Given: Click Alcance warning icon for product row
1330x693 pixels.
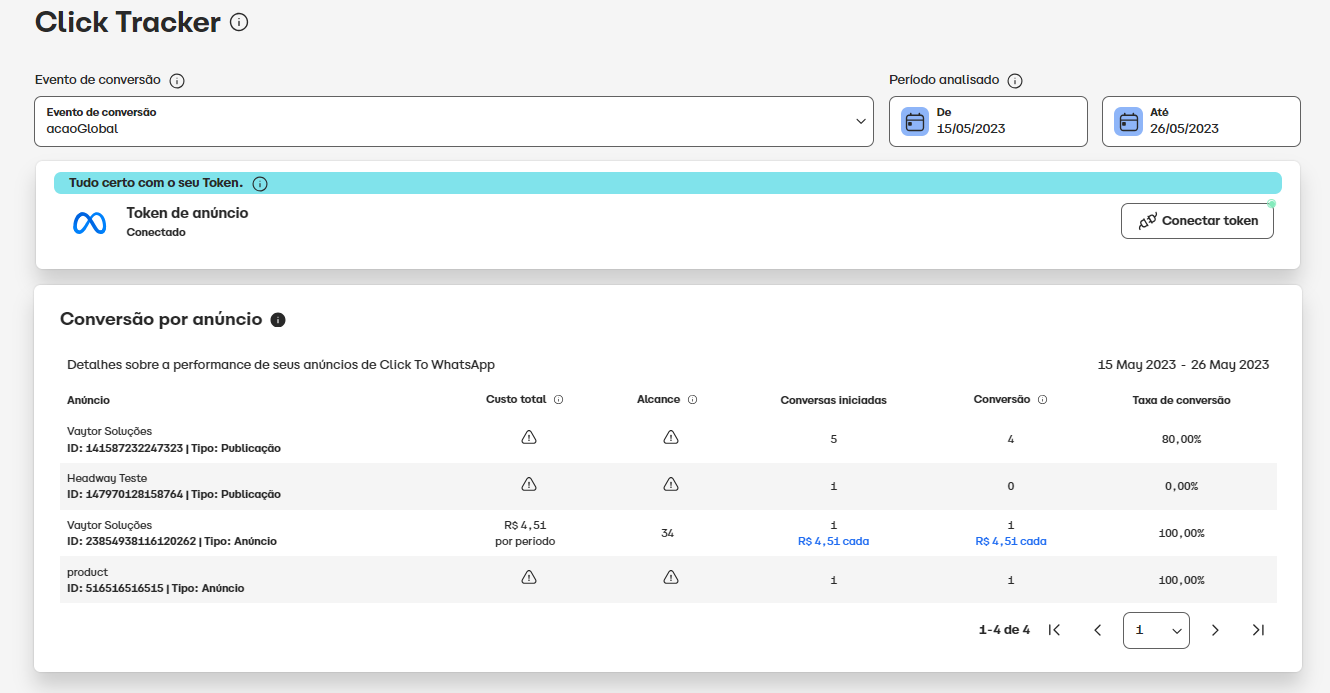Looking at the screenshot, I should [671, 578].
